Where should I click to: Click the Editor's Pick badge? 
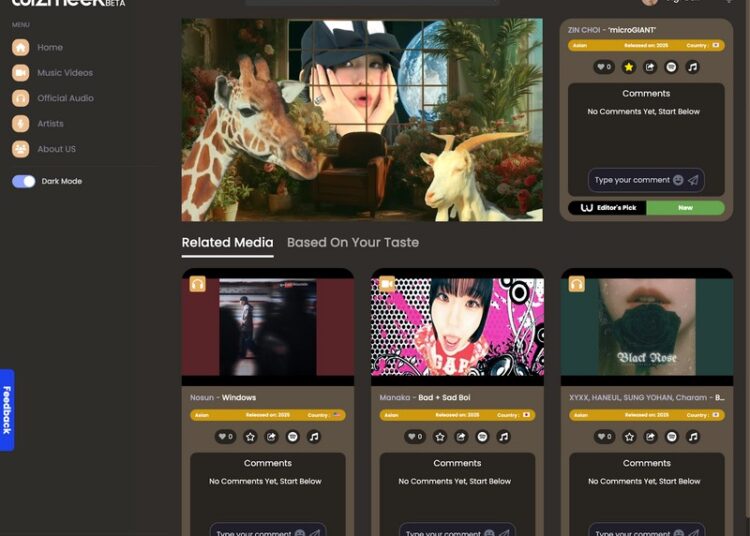[607, 208]
